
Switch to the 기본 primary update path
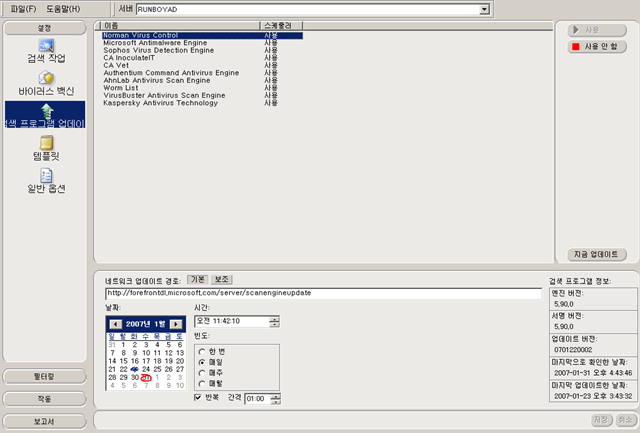coord(198,280)
